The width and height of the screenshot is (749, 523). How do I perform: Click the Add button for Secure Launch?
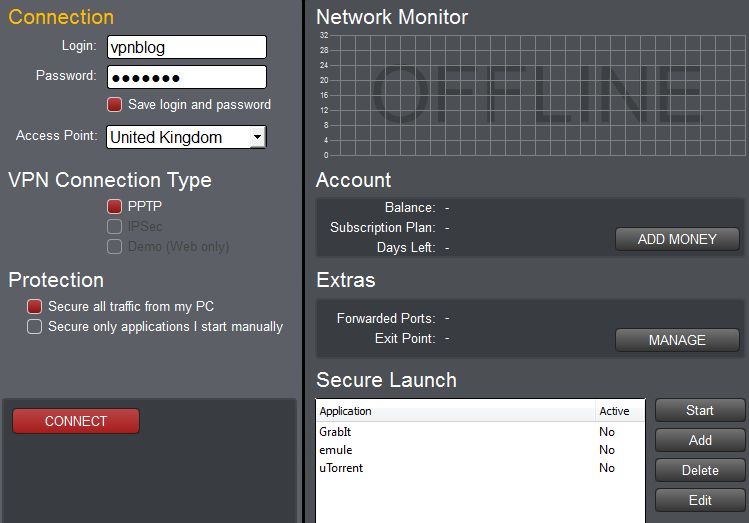pyautogui.click(x=700, y=440)
